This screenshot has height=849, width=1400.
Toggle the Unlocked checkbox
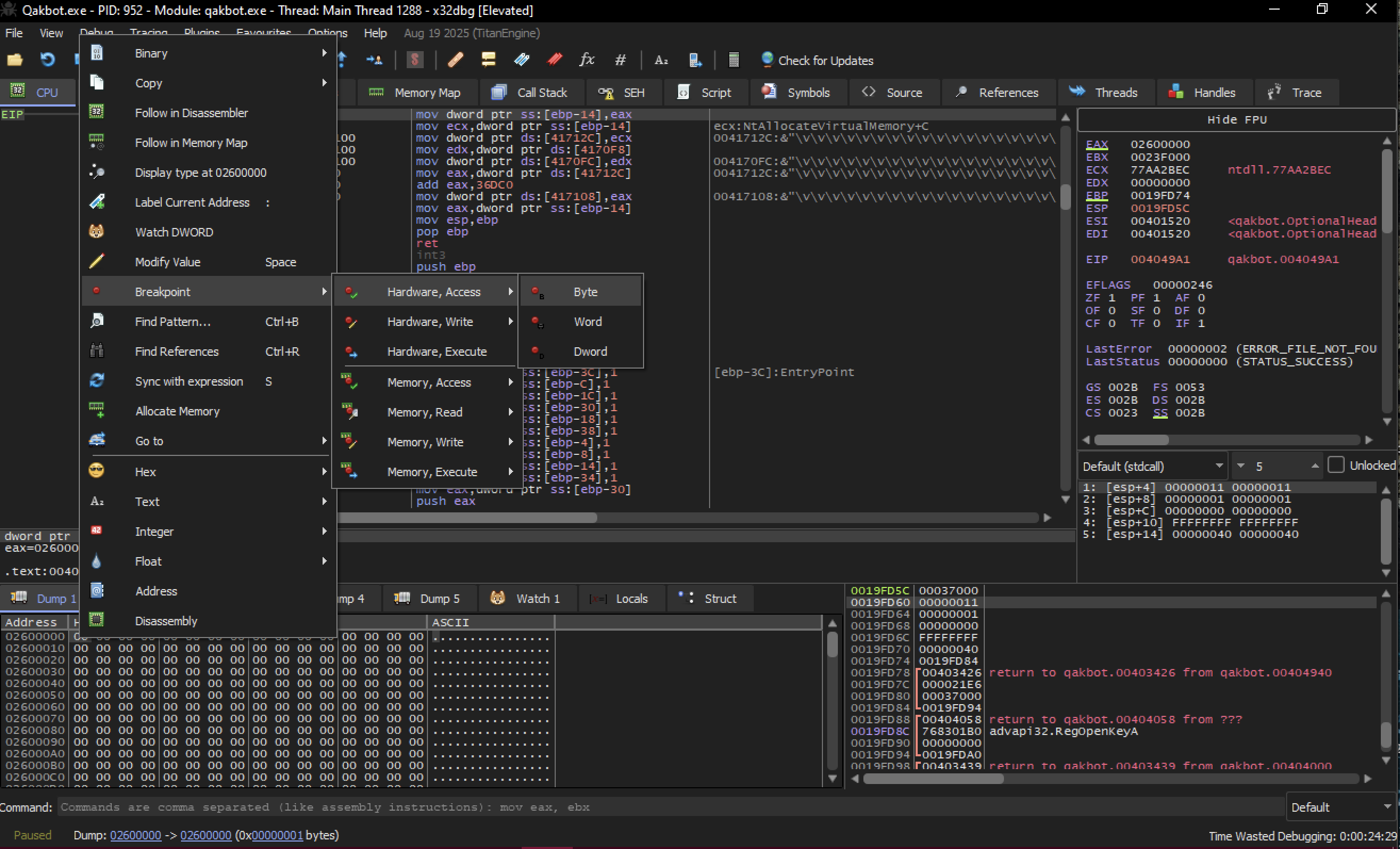(x=1336, y=465)
